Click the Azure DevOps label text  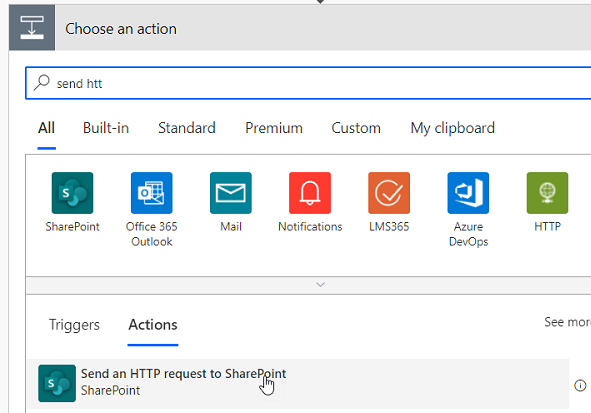tap(468, 234)
